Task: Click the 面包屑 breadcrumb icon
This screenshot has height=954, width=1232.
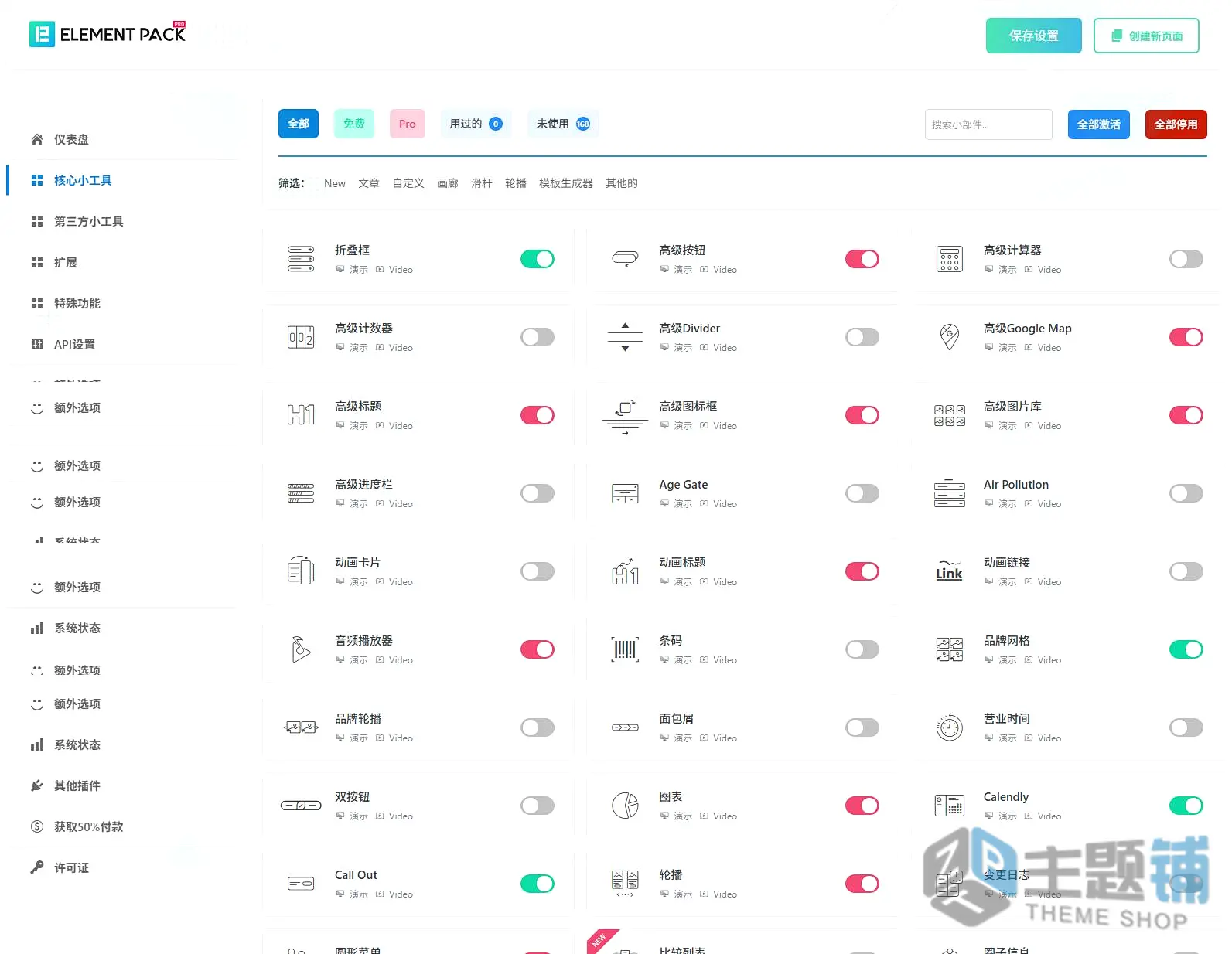Action: (625, 727)
